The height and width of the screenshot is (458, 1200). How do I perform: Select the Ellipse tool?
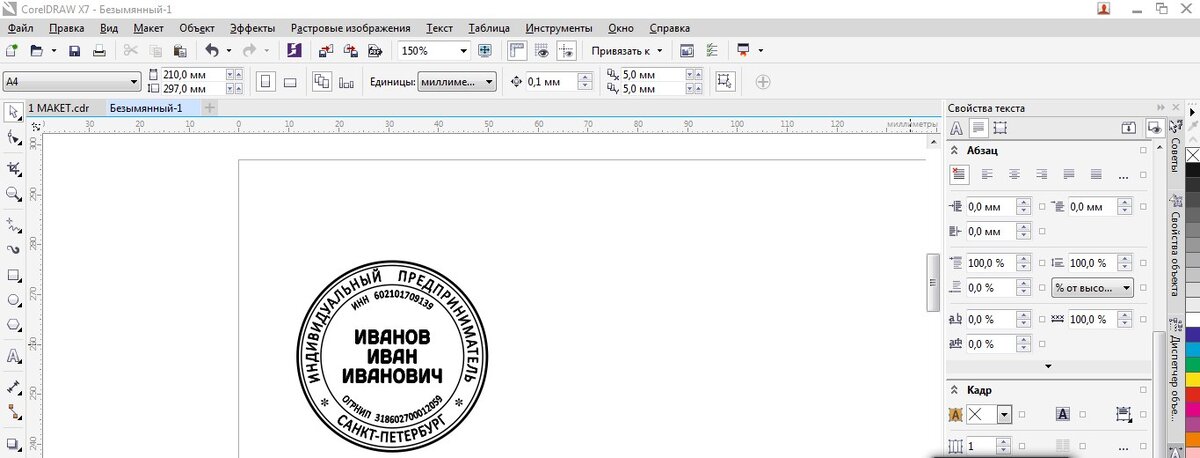pyautogui.click(x=13, y=300)
